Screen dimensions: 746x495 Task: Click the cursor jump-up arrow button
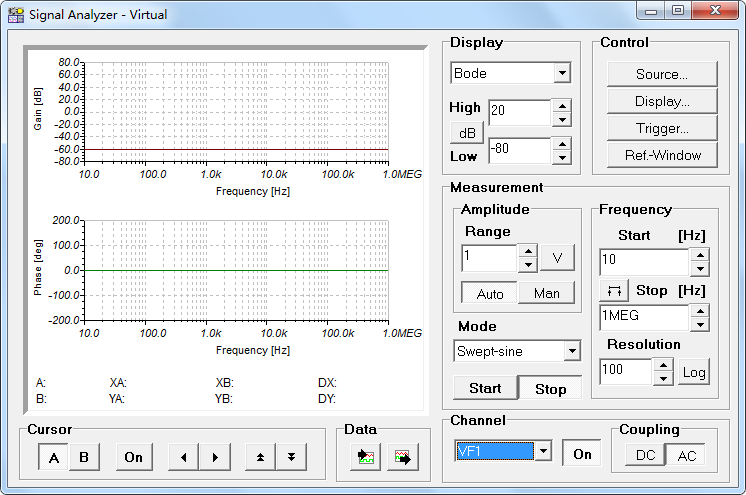click(x=260, y=457)
